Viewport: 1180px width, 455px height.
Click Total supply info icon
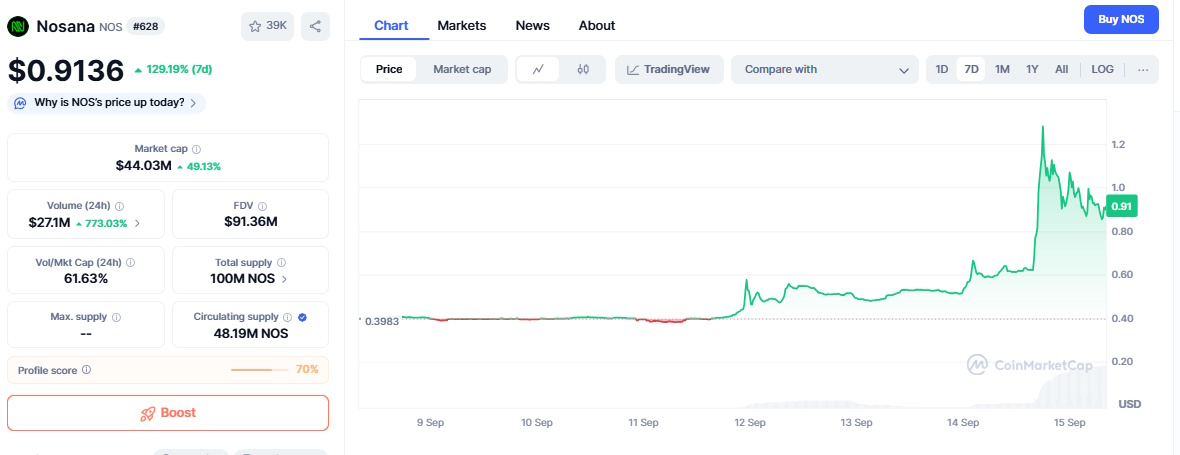tap(281, 262)
